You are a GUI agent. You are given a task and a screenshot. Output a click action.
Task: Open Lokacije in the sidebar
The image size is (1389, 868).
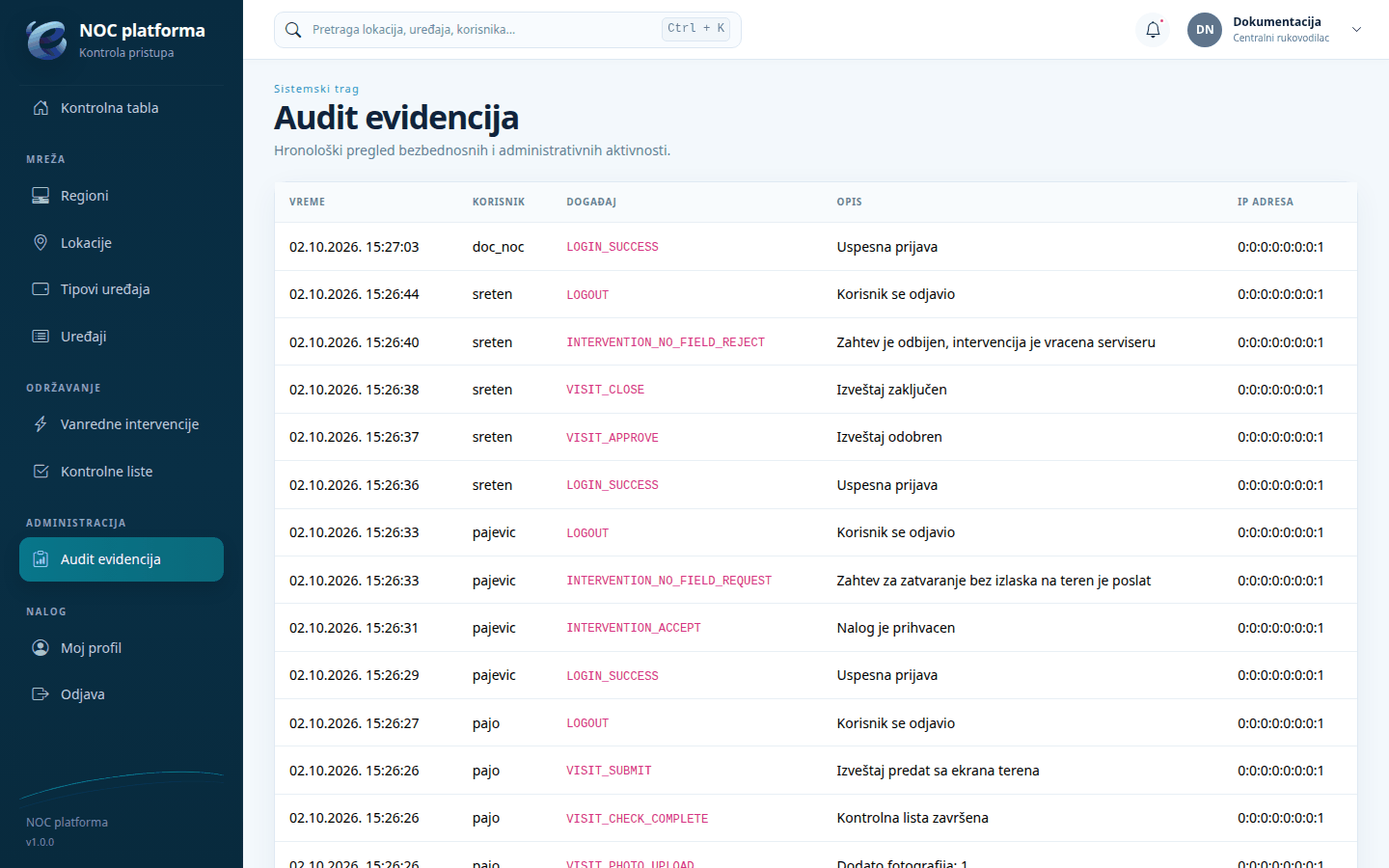tap(122, 243)
